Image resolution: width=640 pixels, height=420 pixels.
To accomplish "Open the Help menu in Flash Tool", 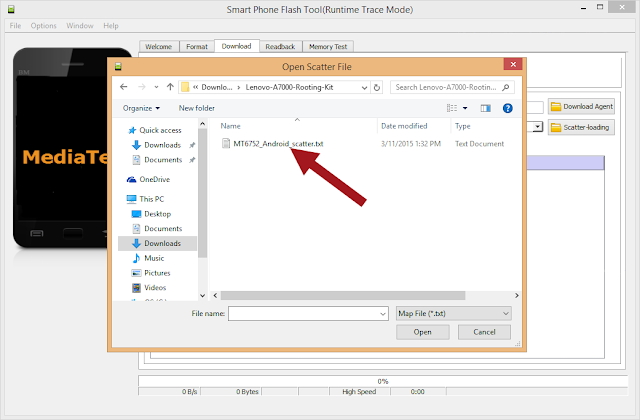I will pyautogui.click(x=111, y=26).
